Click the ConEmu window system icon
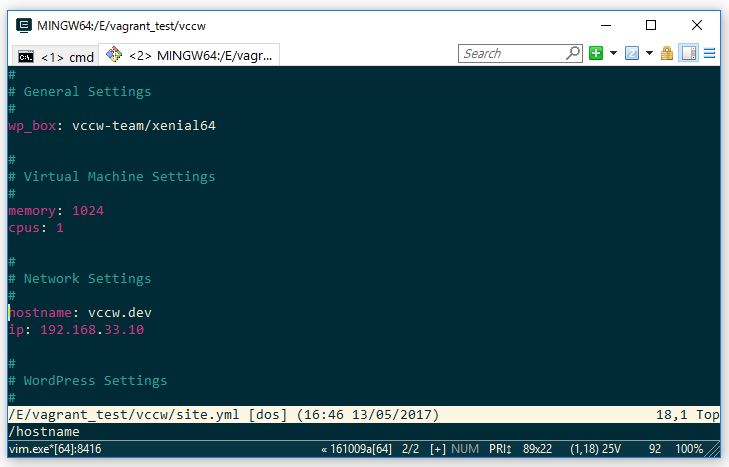The image size is (729, 467). click(24, 25)
